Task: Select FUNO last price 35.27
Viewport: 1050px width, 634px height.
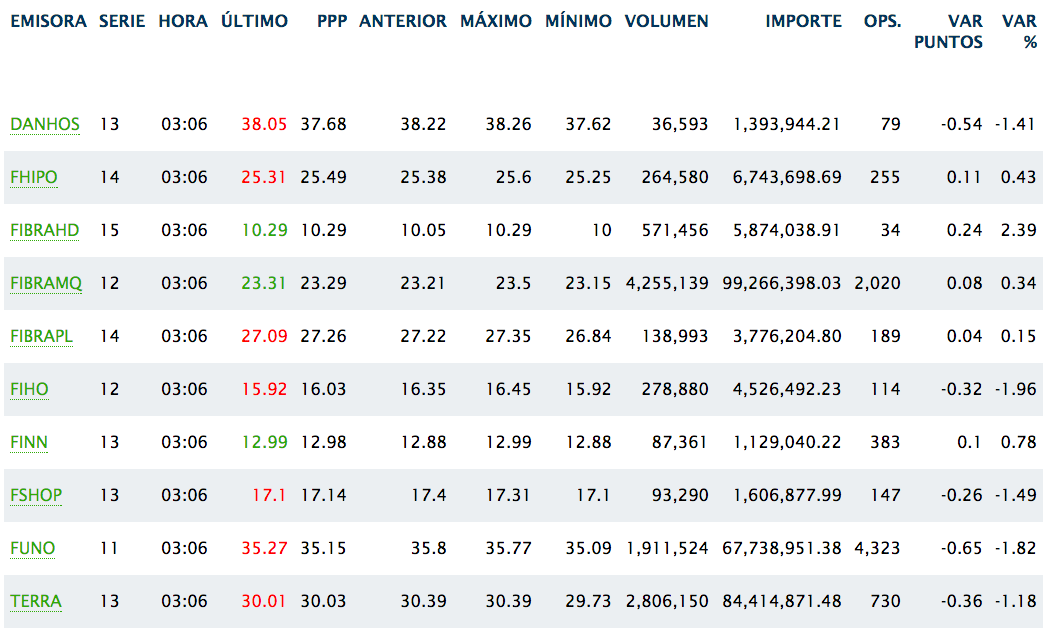Action: [x=264, y=548]
